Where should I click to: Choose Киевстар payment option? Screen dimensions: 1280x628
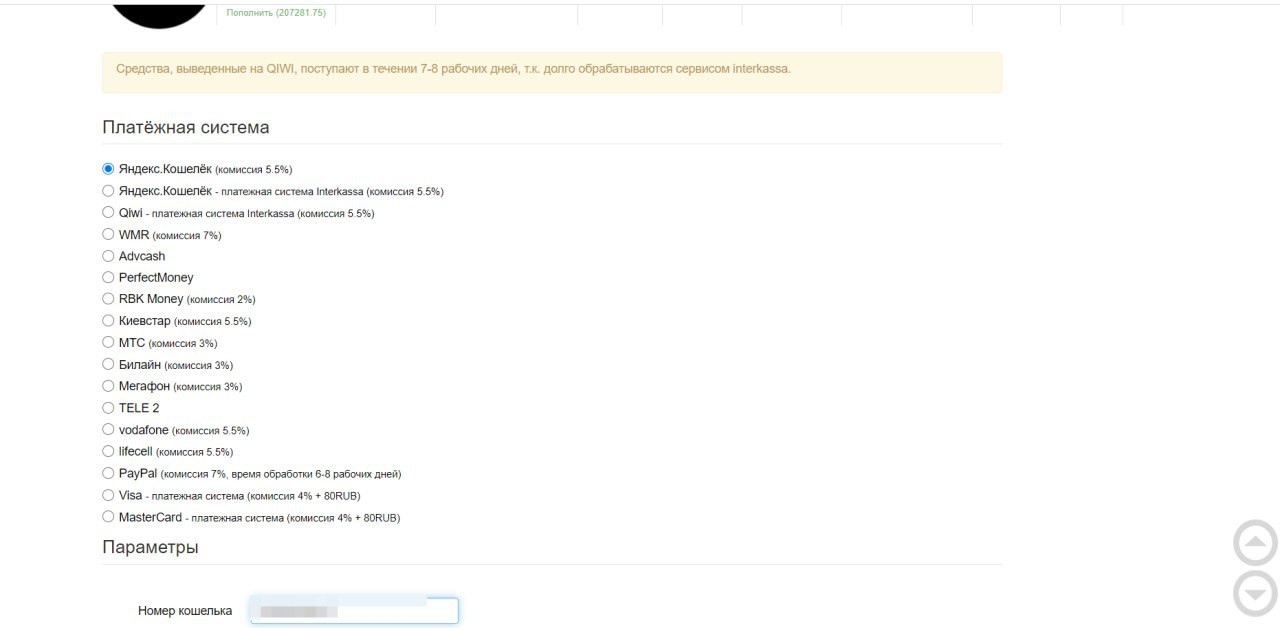tap(108, 320)
